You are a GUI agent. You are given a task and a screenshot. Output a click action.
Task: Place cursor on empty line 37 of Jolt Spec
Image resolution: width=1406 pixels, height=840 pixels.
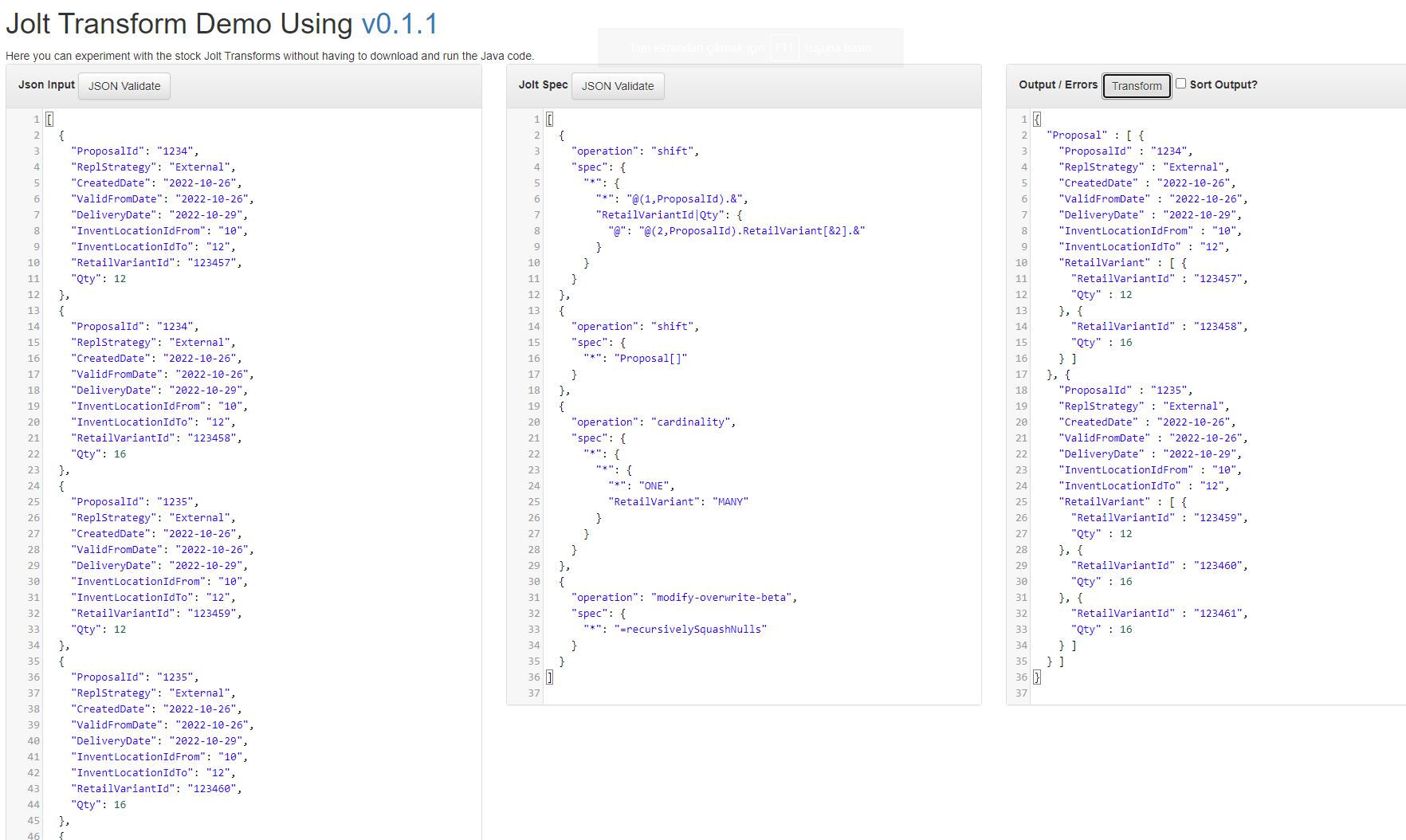[x=761, y=693]
